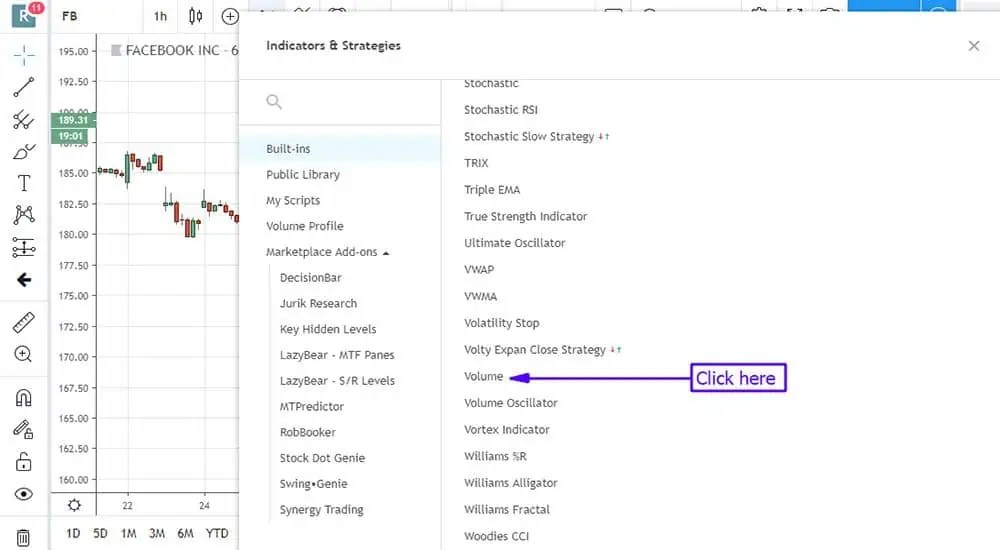Add the True Strength Indicator
This screenshot has width=1000, height=550.
point(526,216)
